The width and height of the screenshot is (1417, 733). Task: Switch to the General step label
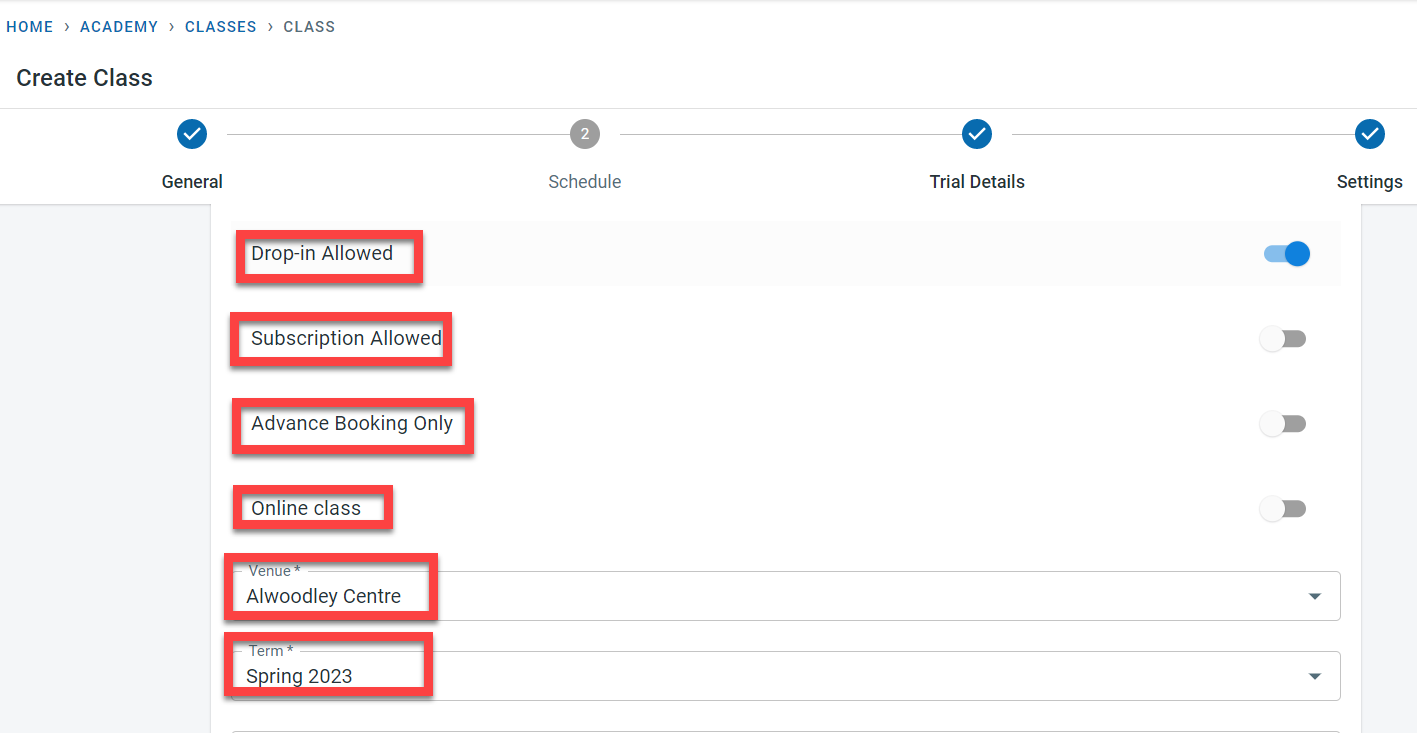coord(192,182)
